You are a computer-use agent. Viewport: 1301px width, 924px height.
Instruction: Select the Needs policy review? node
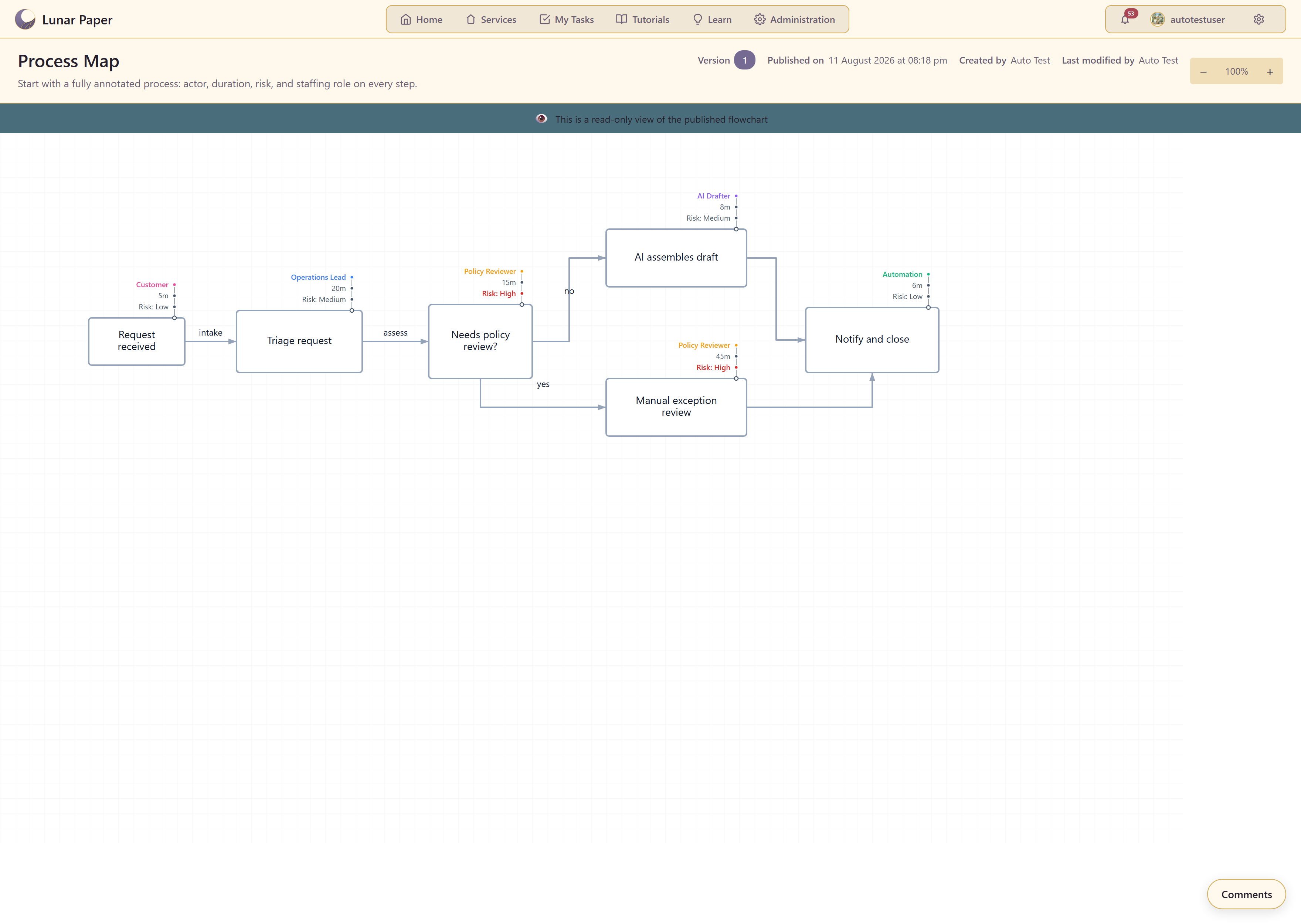[480, 341]
